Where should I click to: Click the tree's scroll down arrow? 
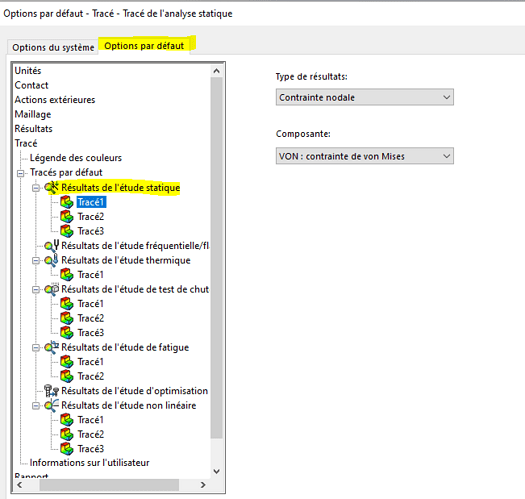coord(217,472)
